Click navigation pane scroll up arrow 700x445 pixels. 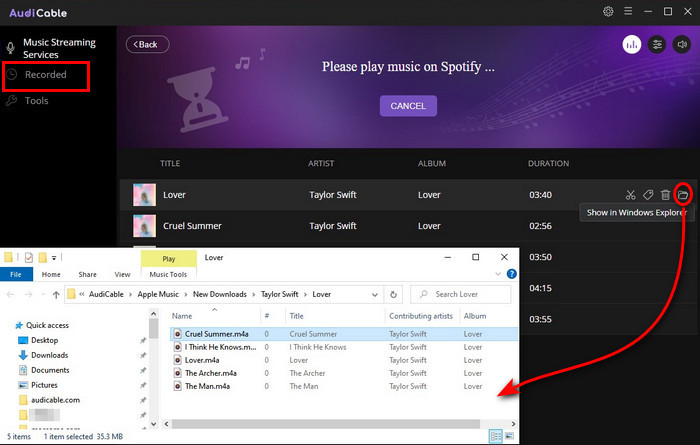[154, 314]
